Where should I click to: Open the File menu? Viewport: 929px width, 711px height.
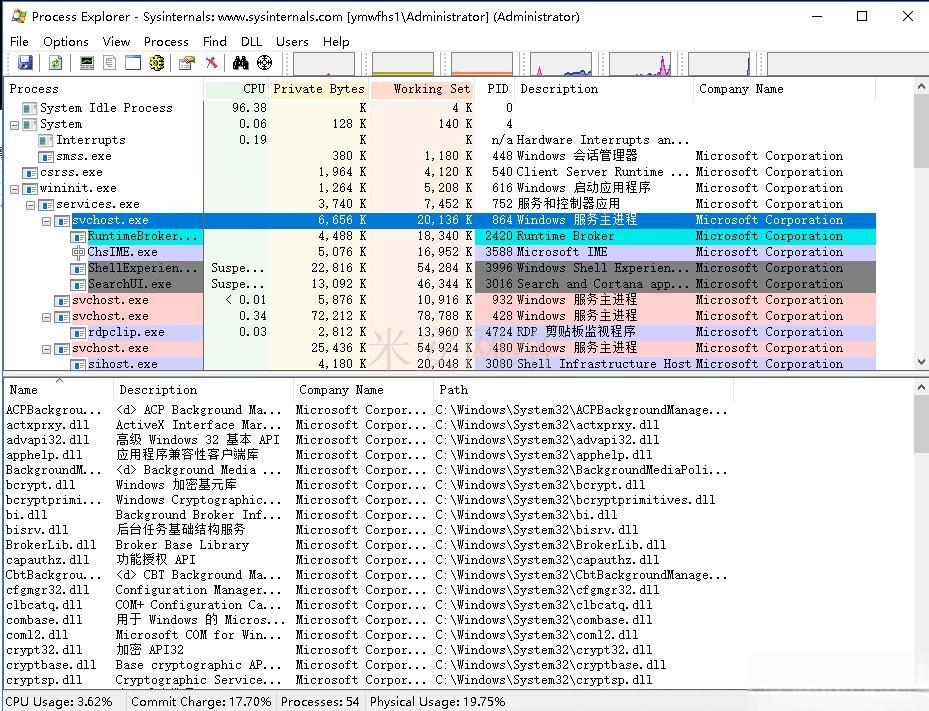(19, 41)
